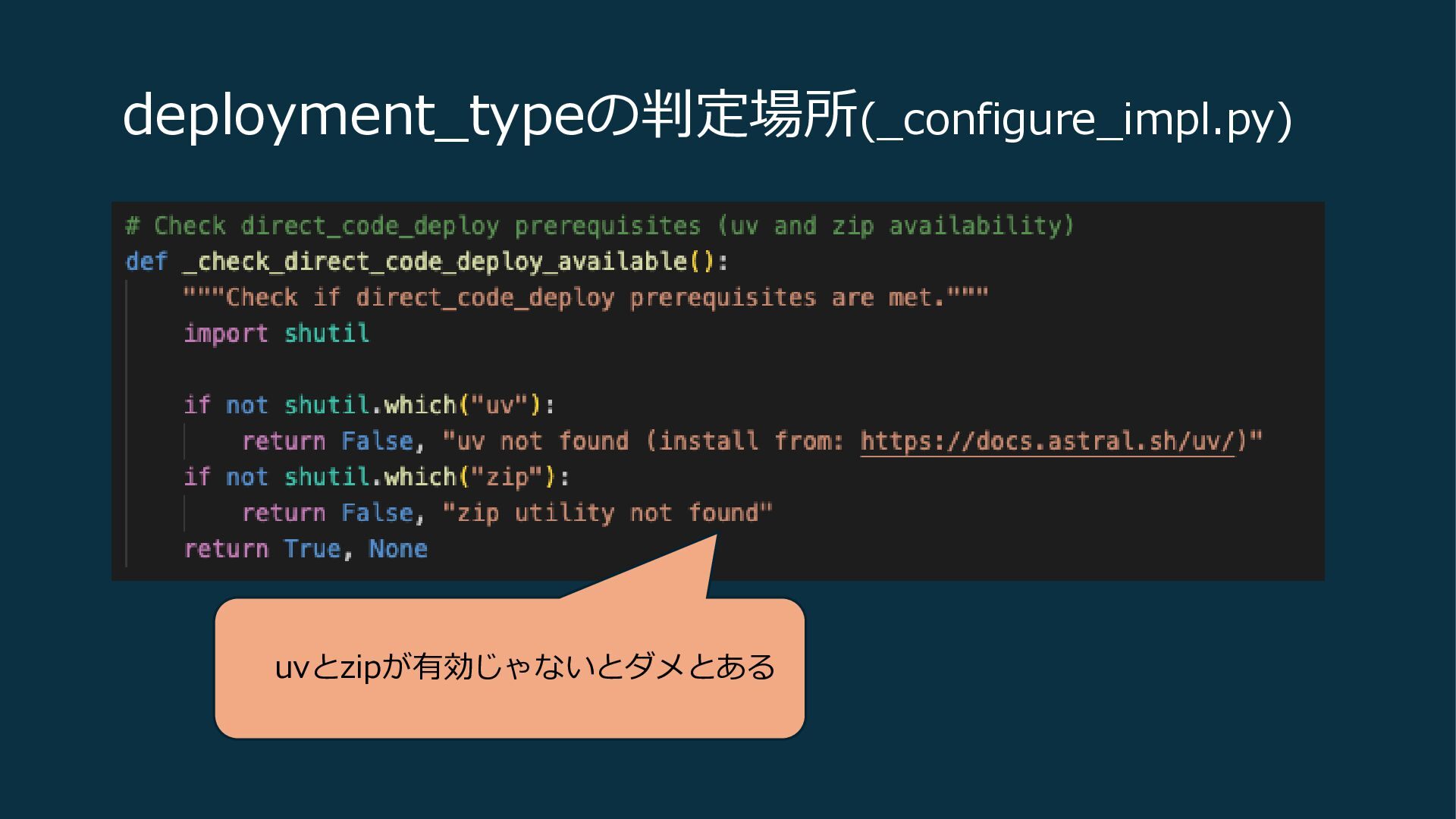
Task: Click the 'None' keyword in return line
Action: (398, 549)
